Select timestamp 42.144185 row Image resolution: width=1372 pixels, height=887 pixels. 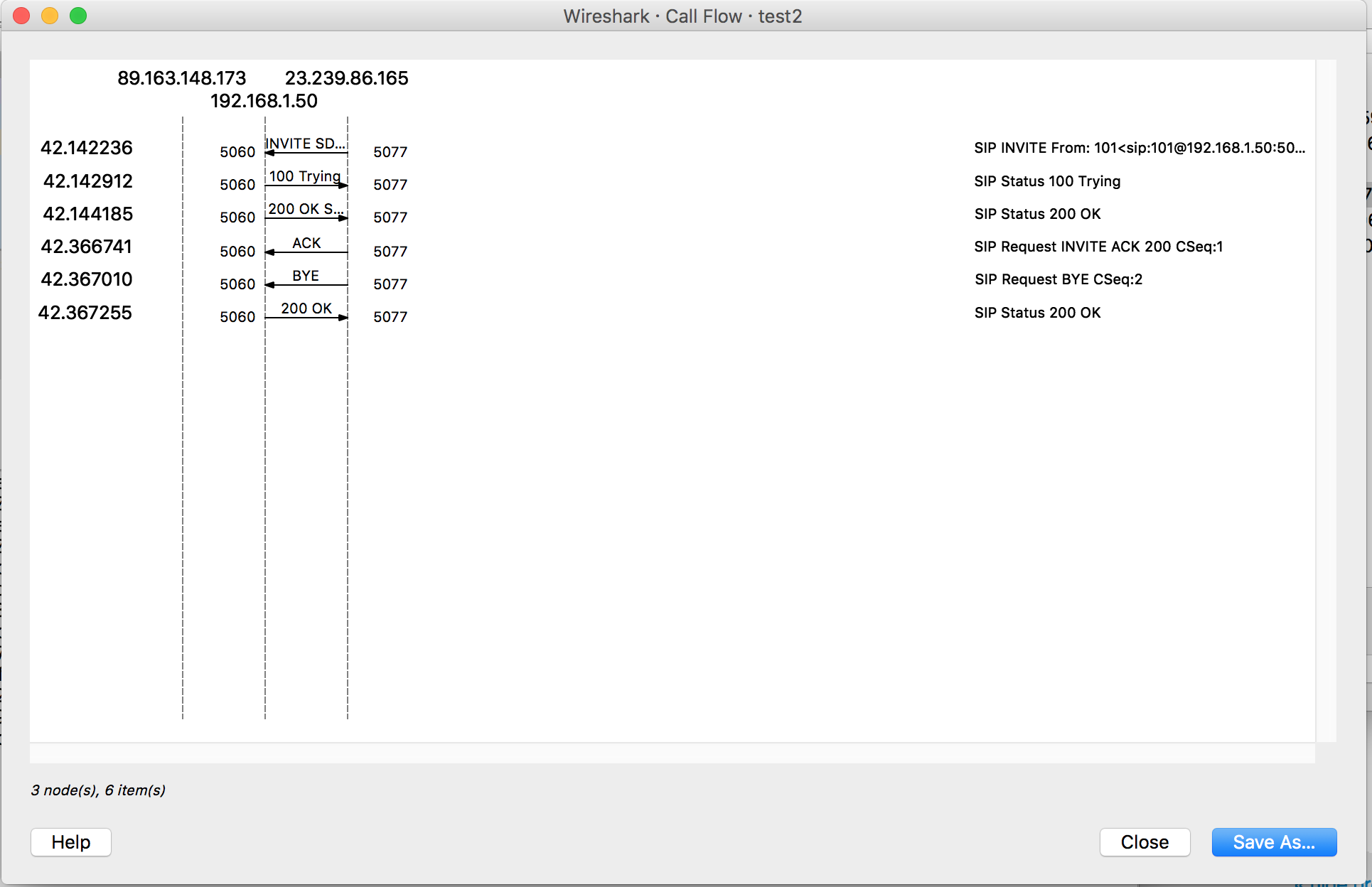(88, 214)
